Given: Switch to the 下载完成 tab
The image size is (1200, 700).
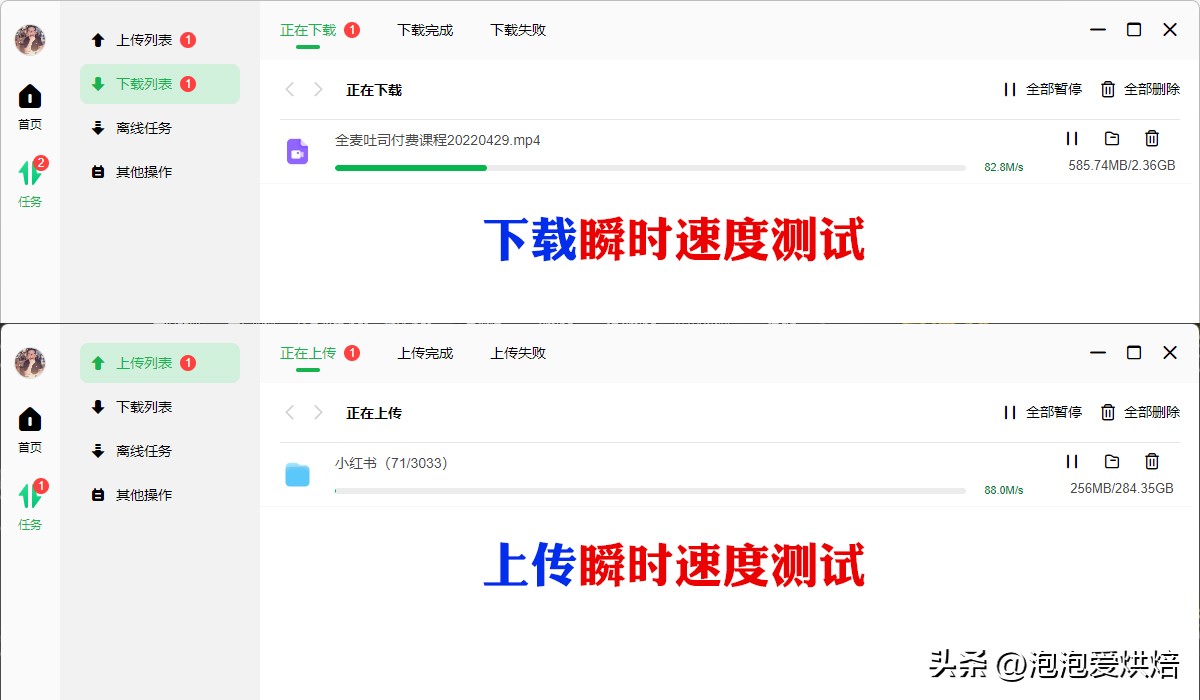Looking at the screenshot, I should tap(424, 30).
